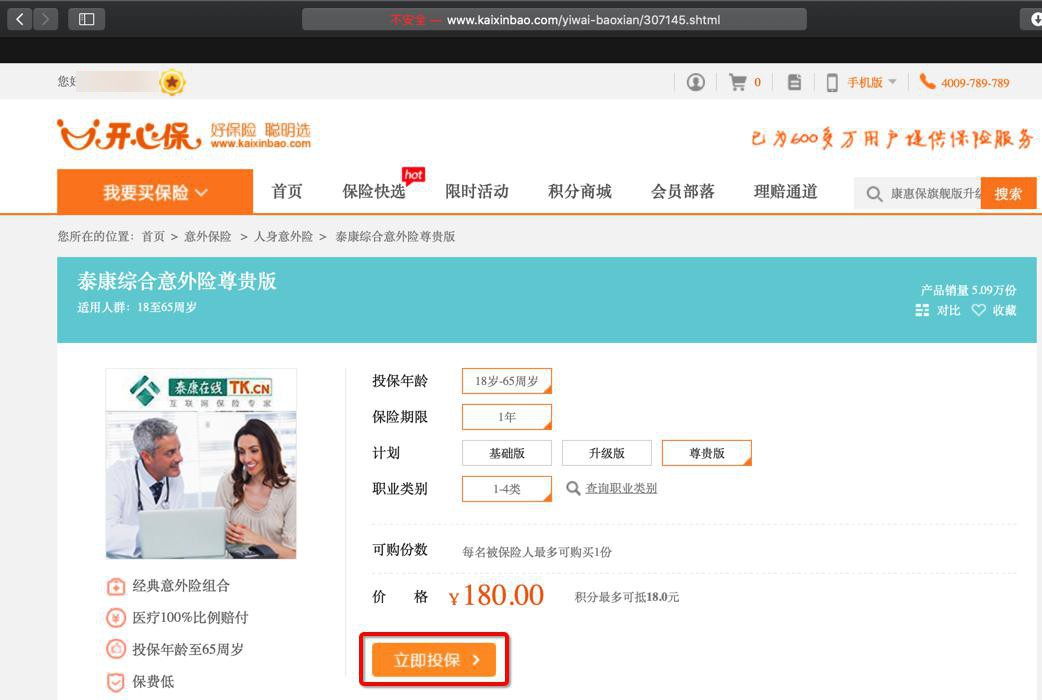1042x700 pixels.
Task: Open the 会员部落 nav tab
Action: tap(682, 191)
